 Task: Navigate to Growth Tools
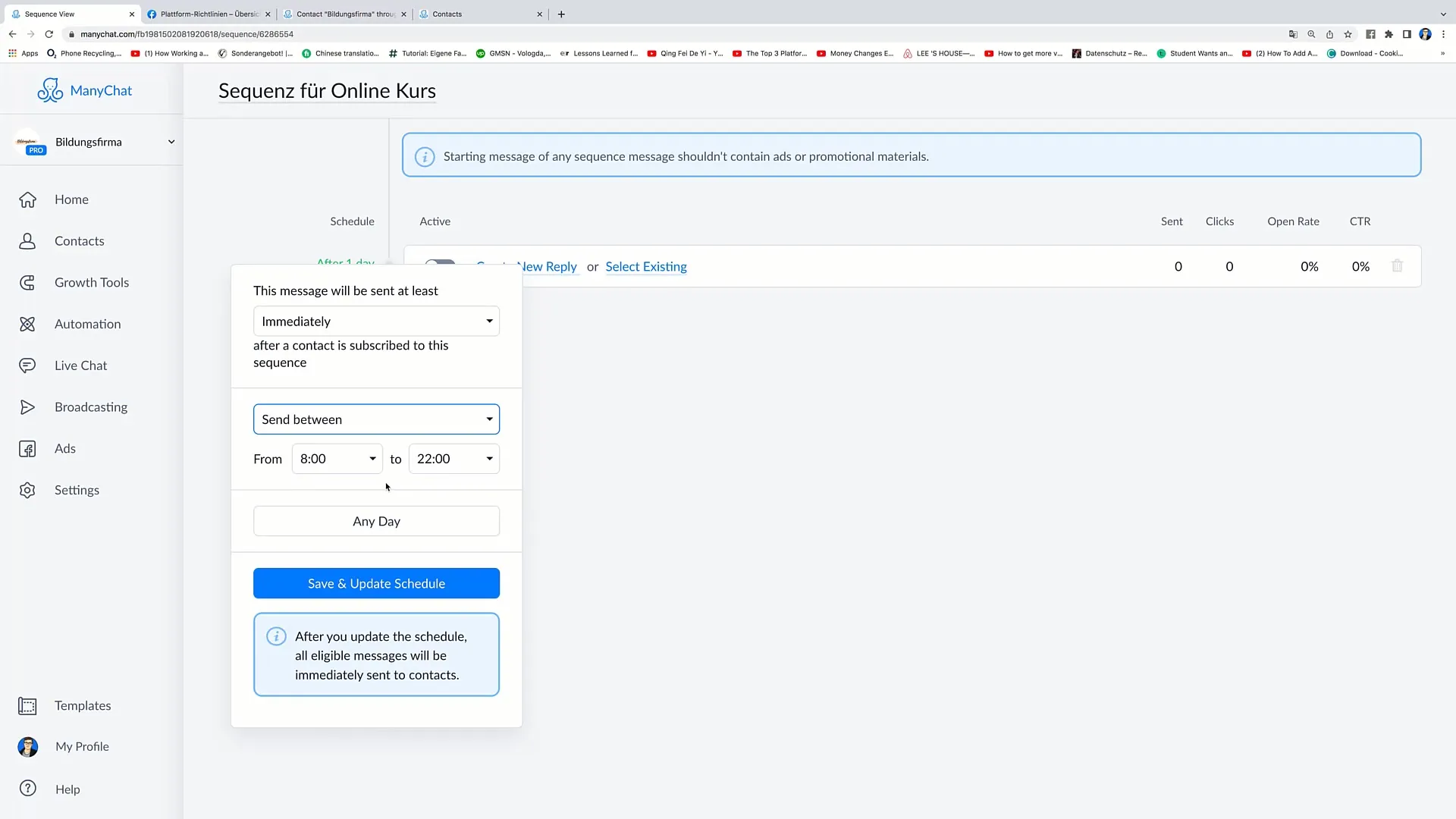(92, 282)
